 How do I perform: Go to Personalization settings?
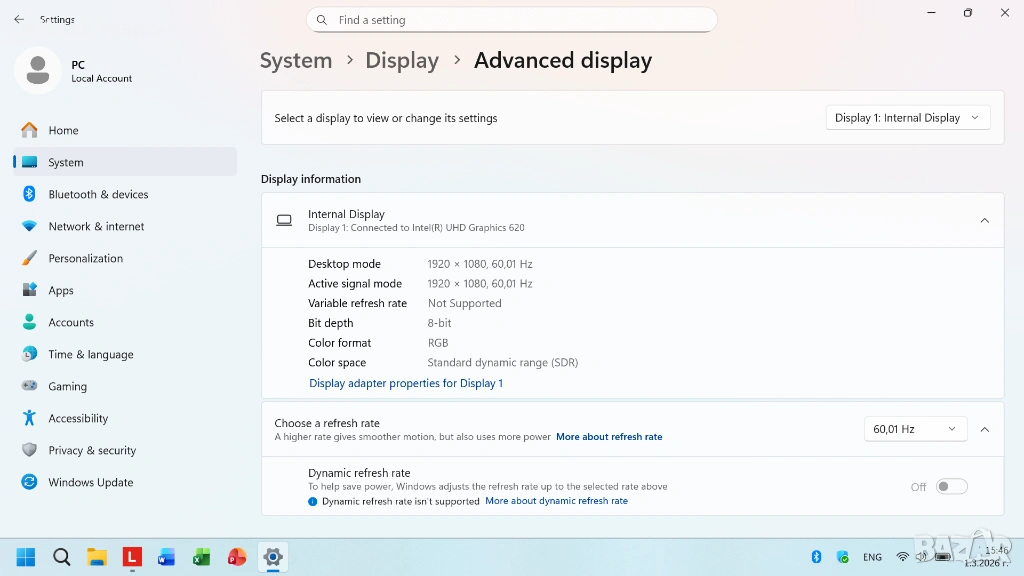tap(85, 258)
